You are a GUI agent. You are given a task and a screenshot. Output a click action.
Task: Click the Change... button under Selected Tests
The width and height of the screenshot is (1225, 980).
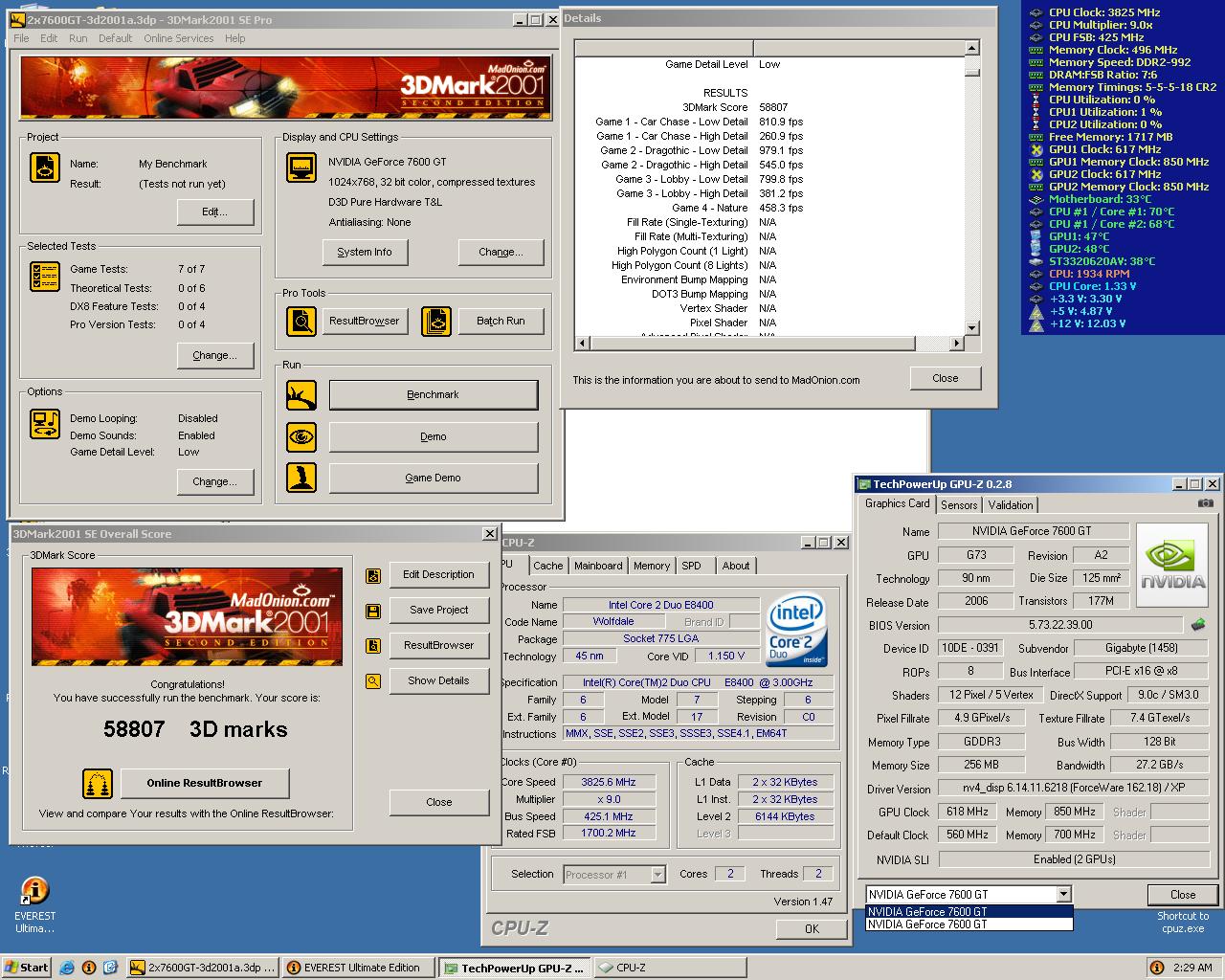214,355
